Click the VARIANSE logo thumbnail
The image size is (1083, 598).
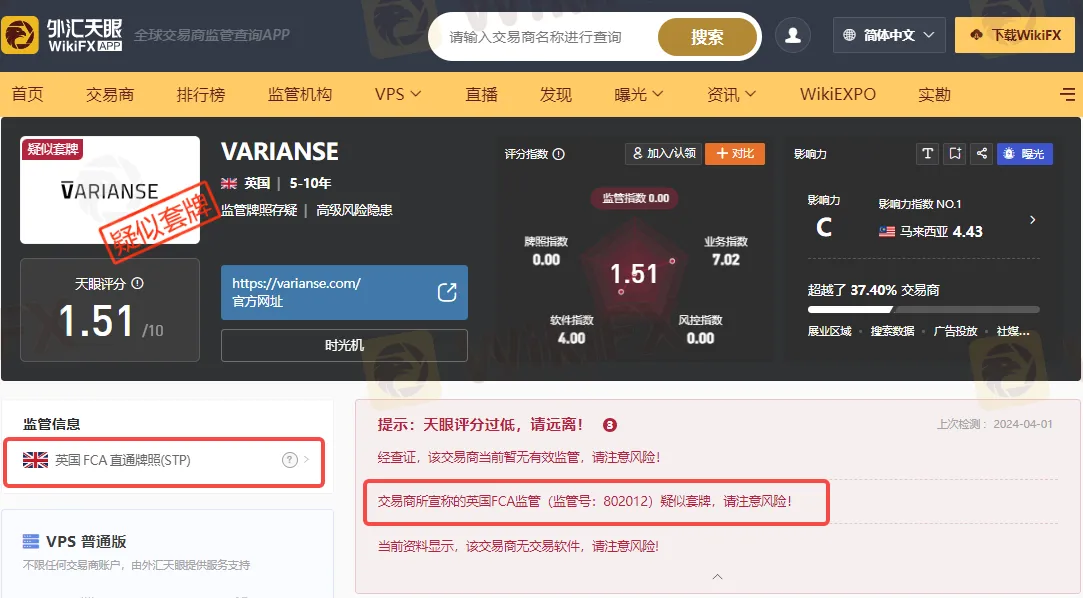click(110, 190)
